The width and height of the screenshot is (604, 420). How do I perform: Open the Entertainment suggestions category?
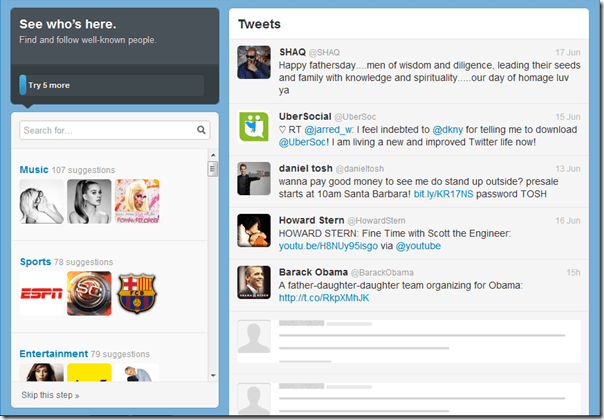(54, 354)
